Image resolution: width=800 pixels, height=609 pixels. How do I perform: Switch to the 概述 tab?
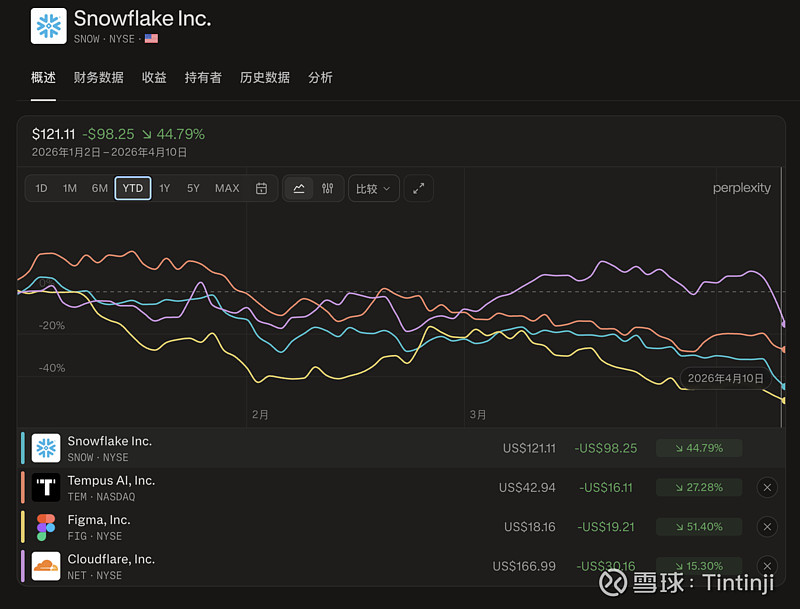tap(43, 78)
